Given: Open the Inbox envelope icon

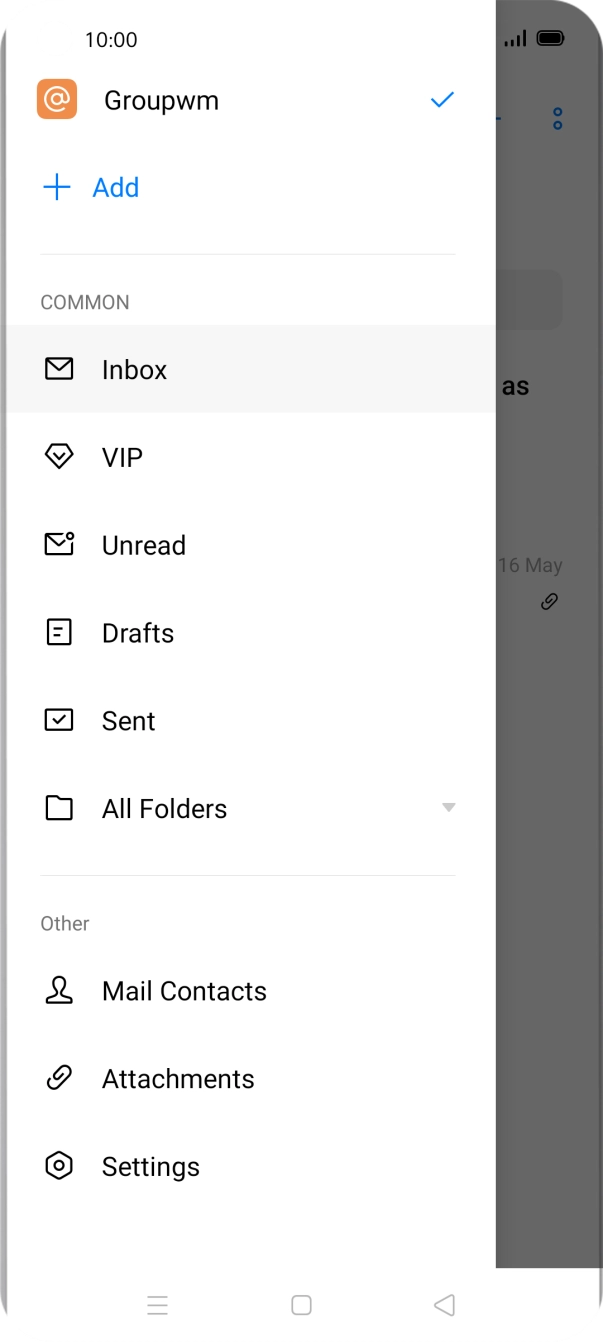Looking at the screenshot, I should (x=59, y=369).
